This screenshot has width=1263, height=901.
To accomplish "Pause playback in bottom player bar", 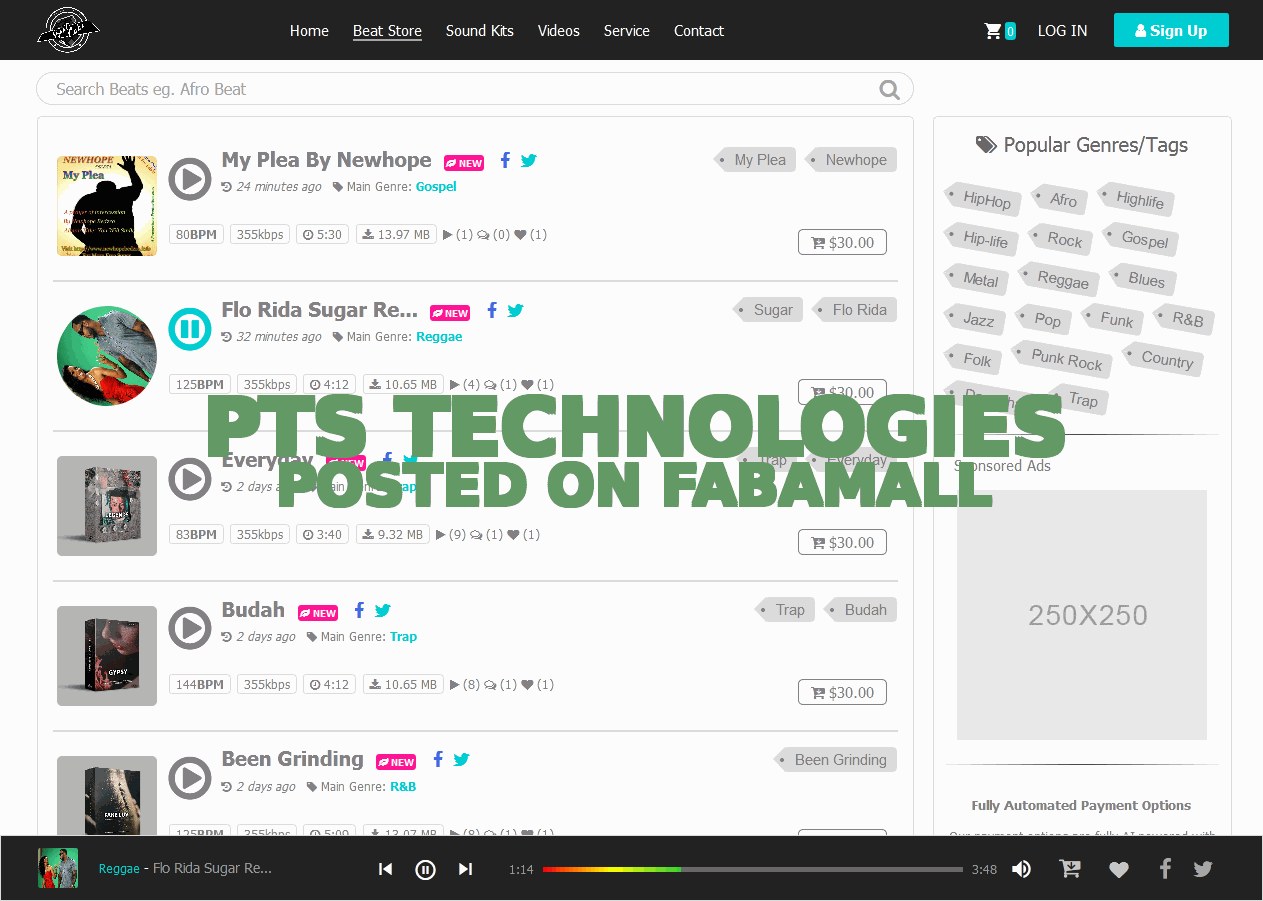I will [x=425, y=869].
